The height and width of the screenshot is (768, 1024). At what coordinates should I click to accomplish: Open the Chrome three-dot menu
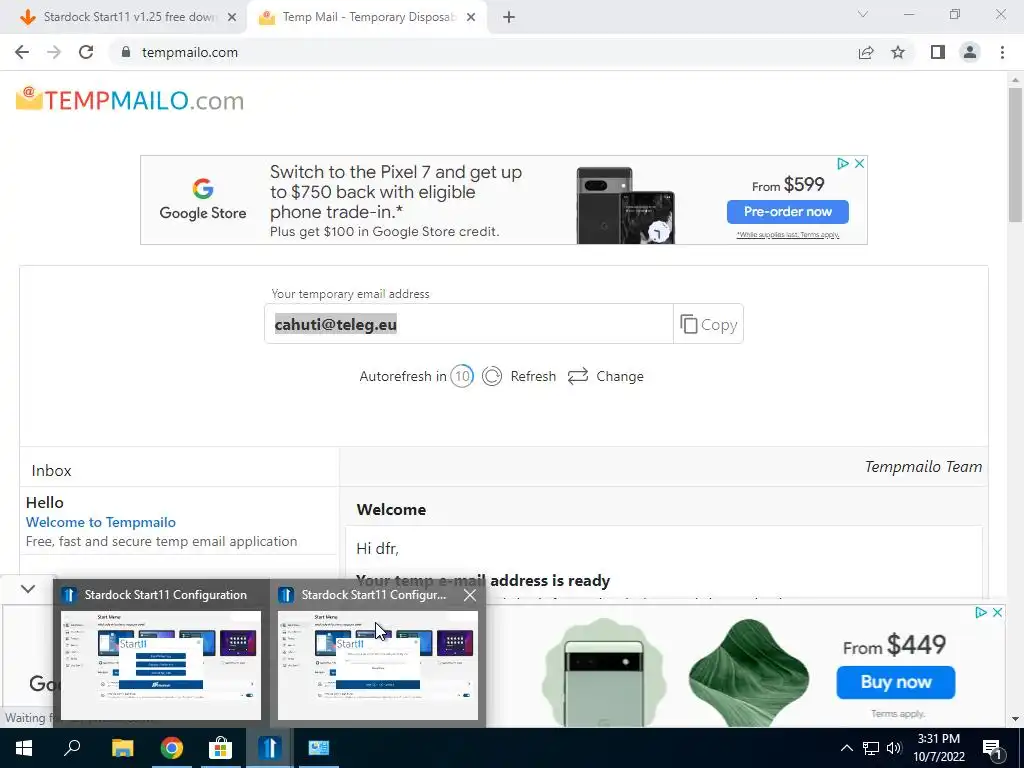[1002, 52]
